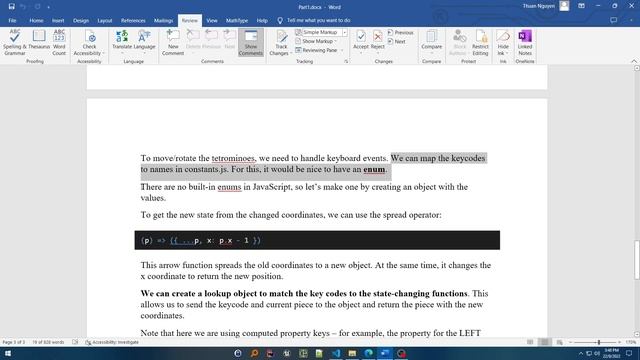
Task: Click the Hide Ink button
Action: 503,42
